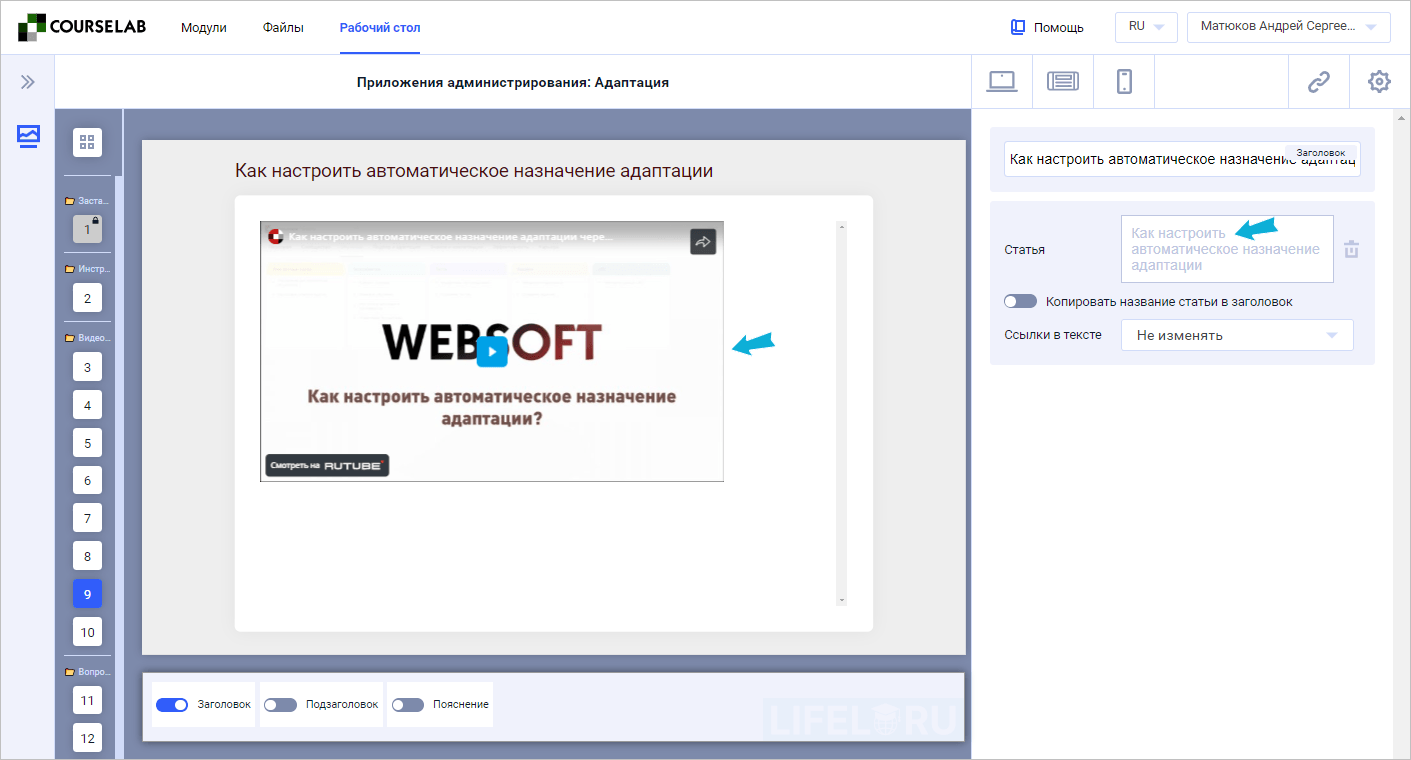1411x760 pixels.
Task: Open module settings via gear icon
Action: [x=1379, y=81]
